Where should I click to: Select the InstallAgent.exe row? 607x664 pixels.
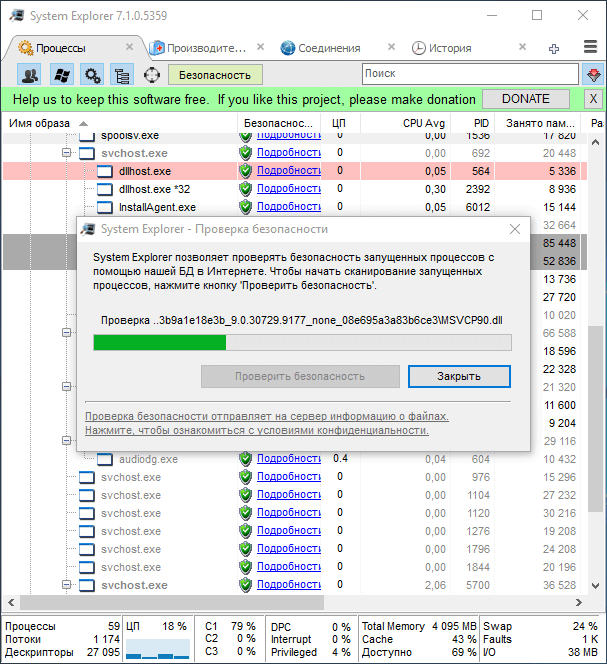[x=295, y=207]
